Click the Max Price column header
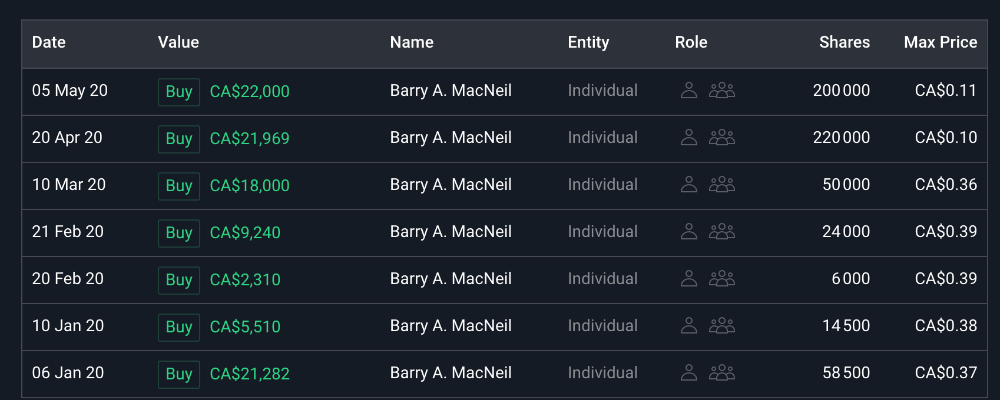 pos(940,42)
